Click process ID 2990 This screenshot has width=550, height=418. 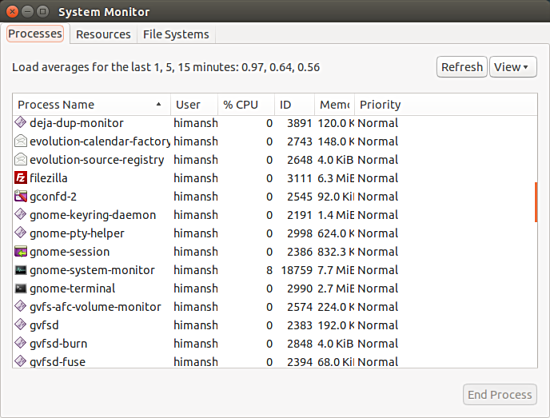[x=299, y=288]
